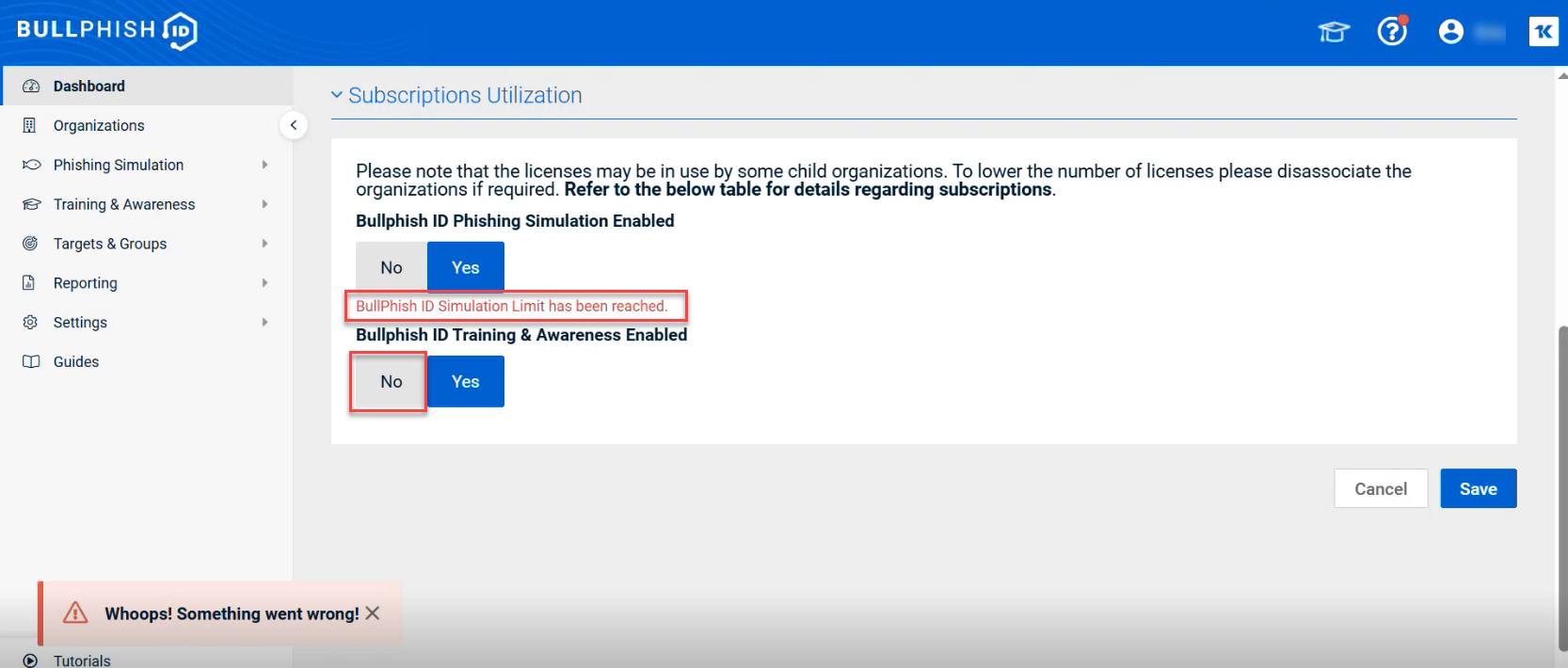Open the help question mark icon
The width and height of the screenshot is (1568, 668).
(1392, 31)
